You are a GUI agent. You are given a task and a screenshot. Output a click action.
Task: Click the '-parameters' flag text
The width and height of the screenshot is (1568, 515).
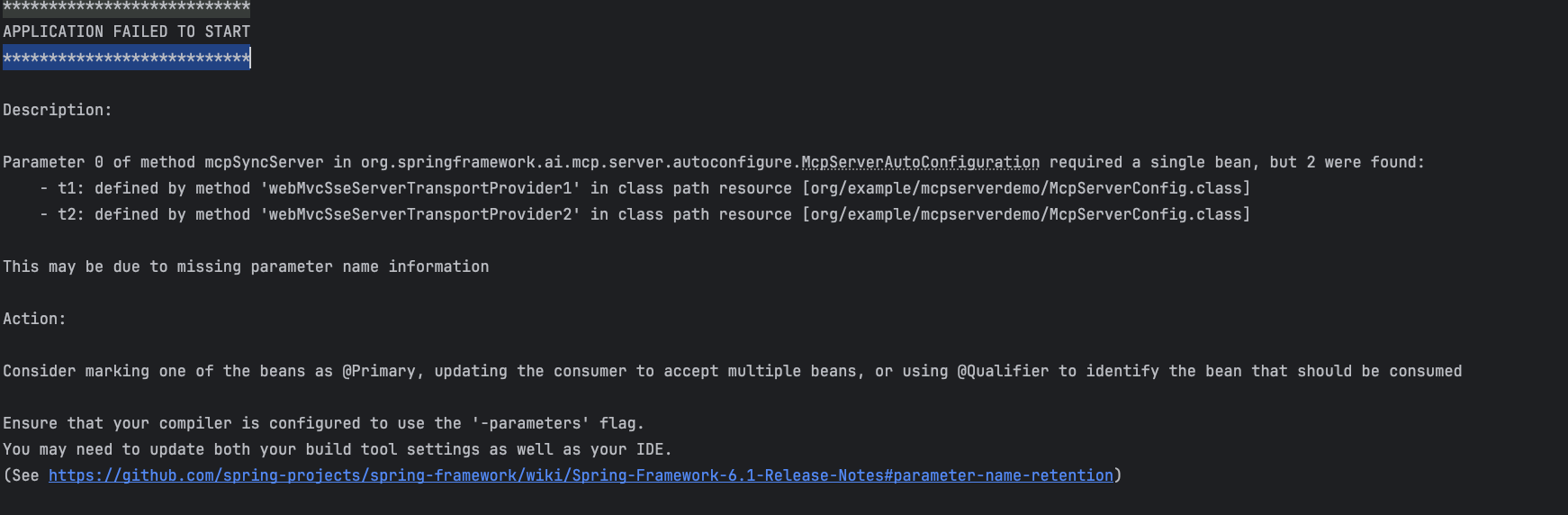531,423
